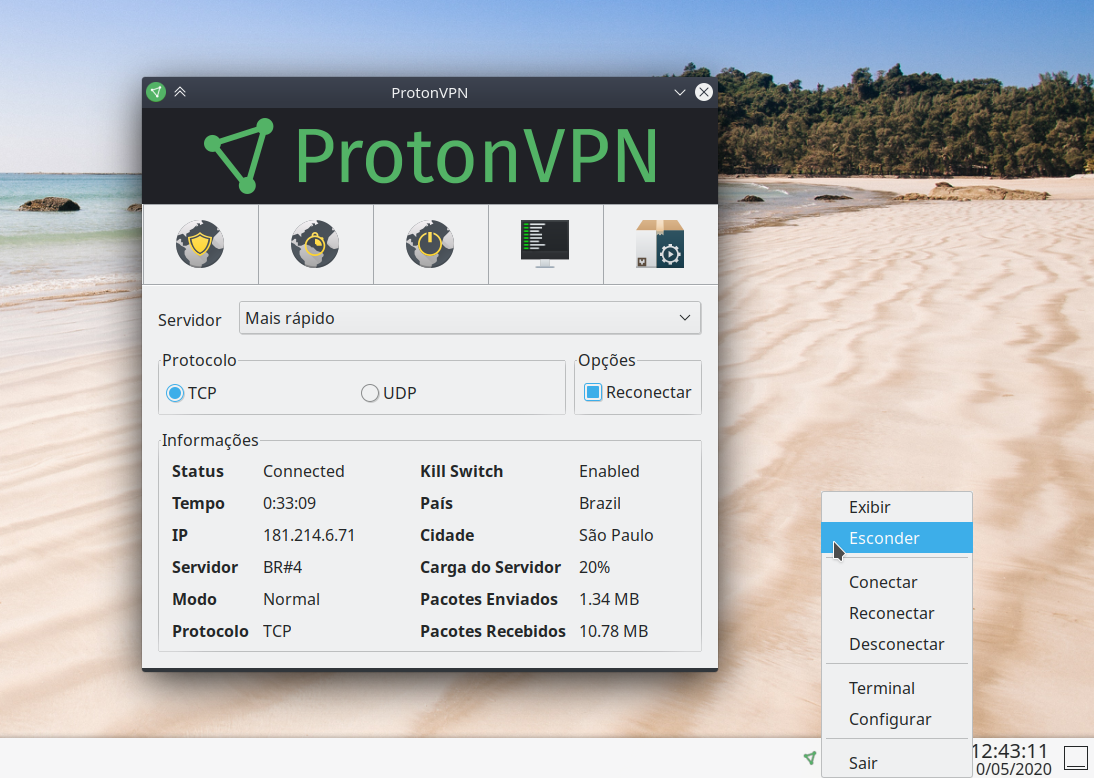The image size is (1094, 778).
Task: Open the Servidor dropdown showing Mais rápido
Action: 470,318
